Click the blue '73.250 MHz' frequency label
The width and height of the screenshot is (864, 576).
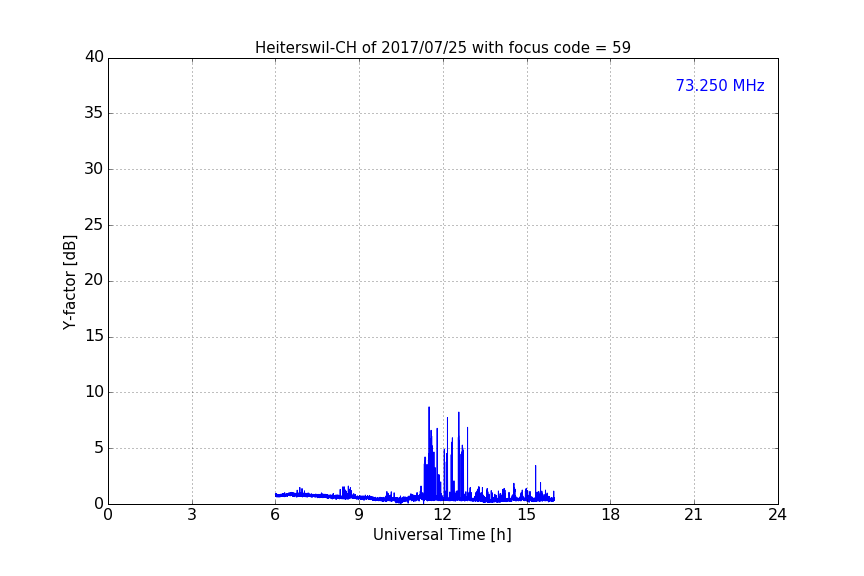coord(720,86)
